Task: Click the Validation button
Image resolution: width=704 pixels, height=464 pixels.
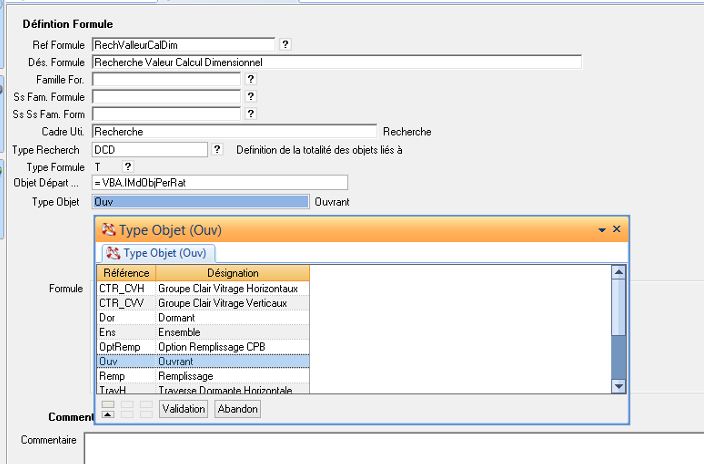Action: 183,409
